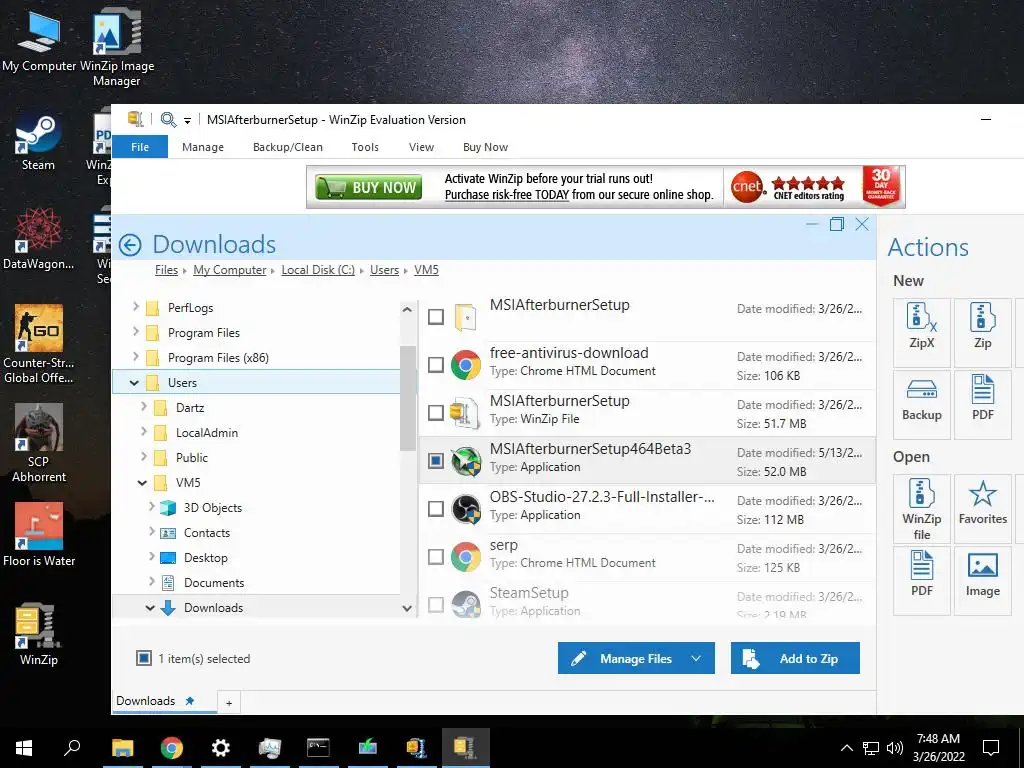Open the notification center icon
This screenshot has height=768, width=1024.
coord(991,748)
